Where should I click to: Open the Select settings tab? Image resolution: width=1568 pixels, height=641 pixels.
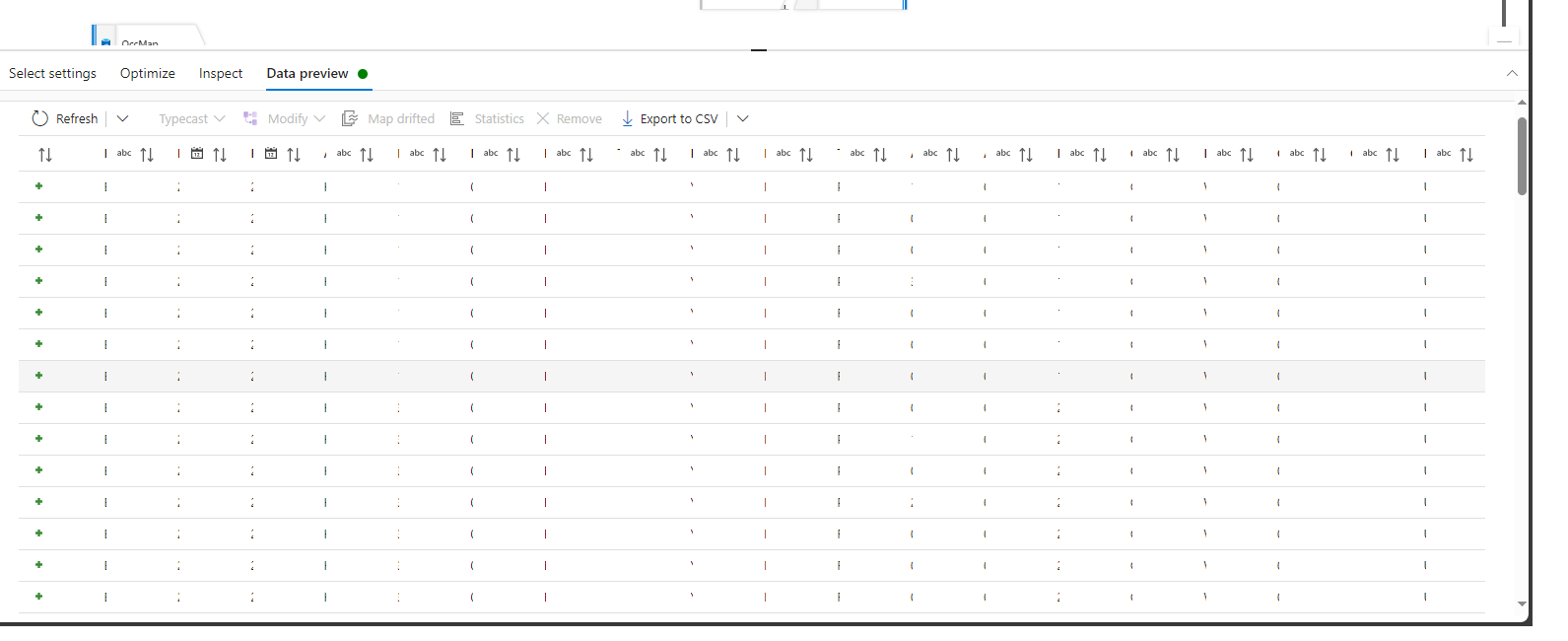52,74
